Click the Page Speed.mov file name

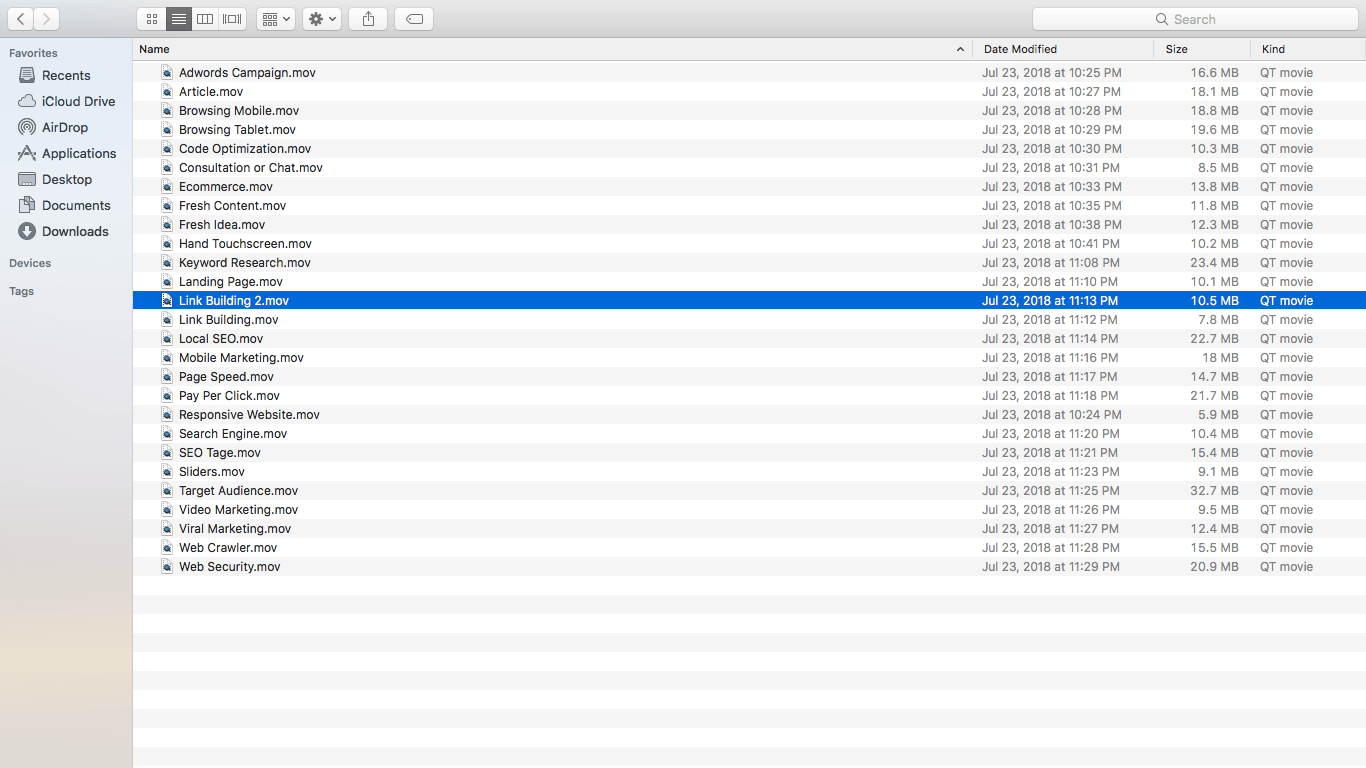click(226, 377)
